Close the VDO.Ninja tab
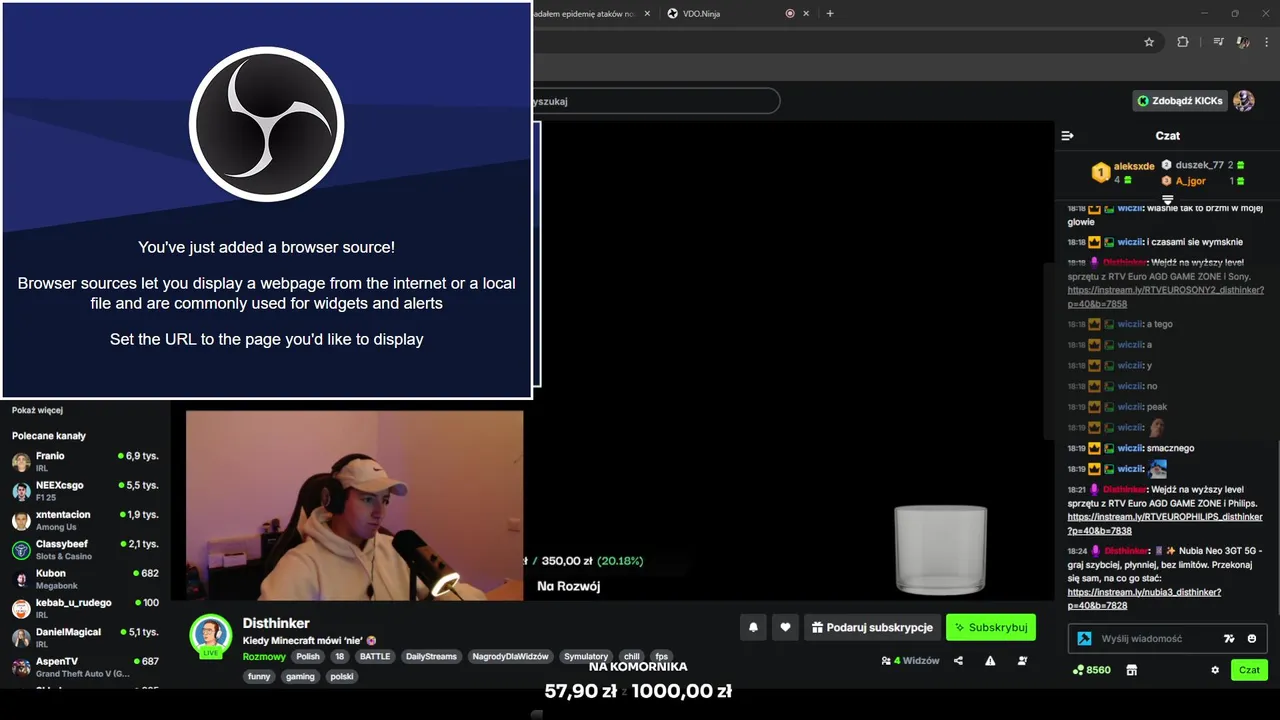The width and height of the screenshot is (1280, 720). click(806, 14)
